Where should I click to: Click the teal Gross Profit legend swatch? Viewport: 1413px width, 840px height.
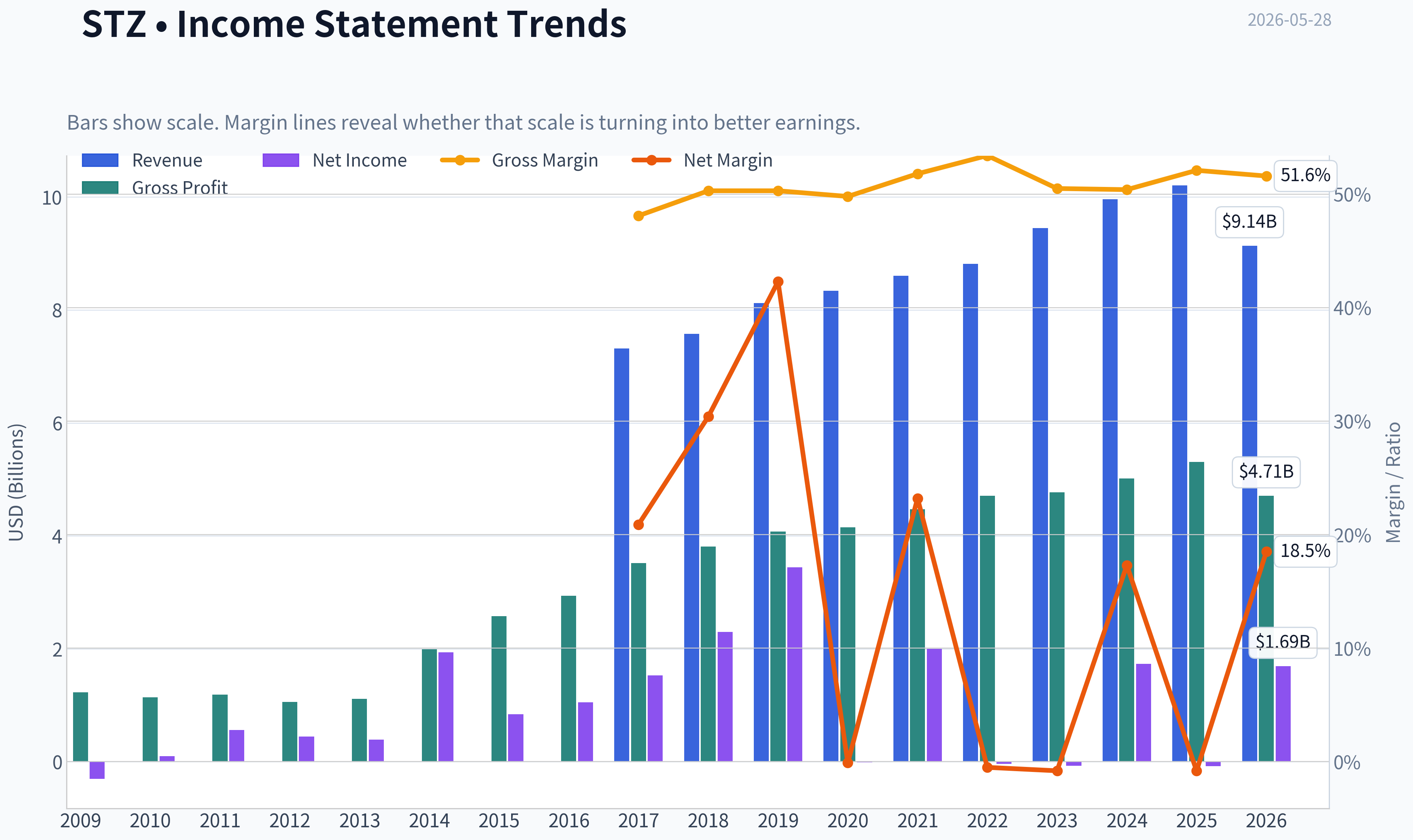pos(100,187)
